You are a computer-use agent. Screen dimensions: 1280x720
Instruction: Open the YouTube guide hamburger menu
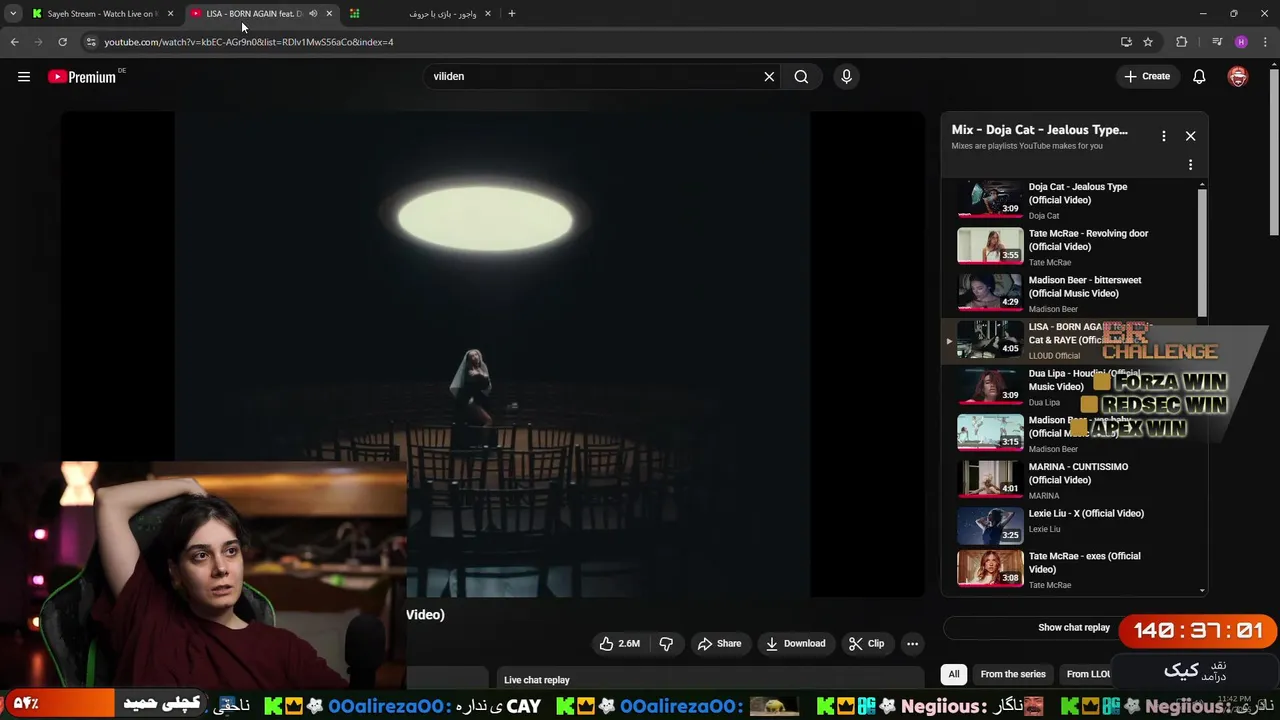pos(24,76)
